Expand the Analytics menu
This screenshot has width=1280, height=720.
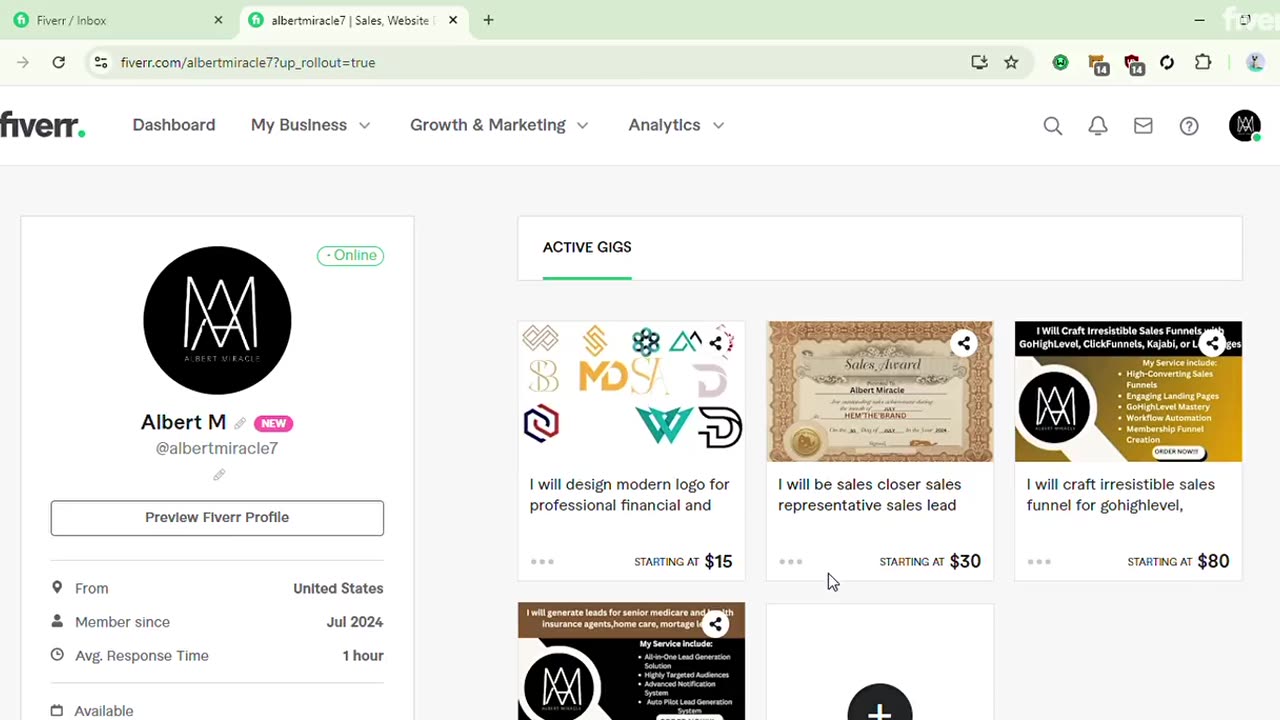677,125
